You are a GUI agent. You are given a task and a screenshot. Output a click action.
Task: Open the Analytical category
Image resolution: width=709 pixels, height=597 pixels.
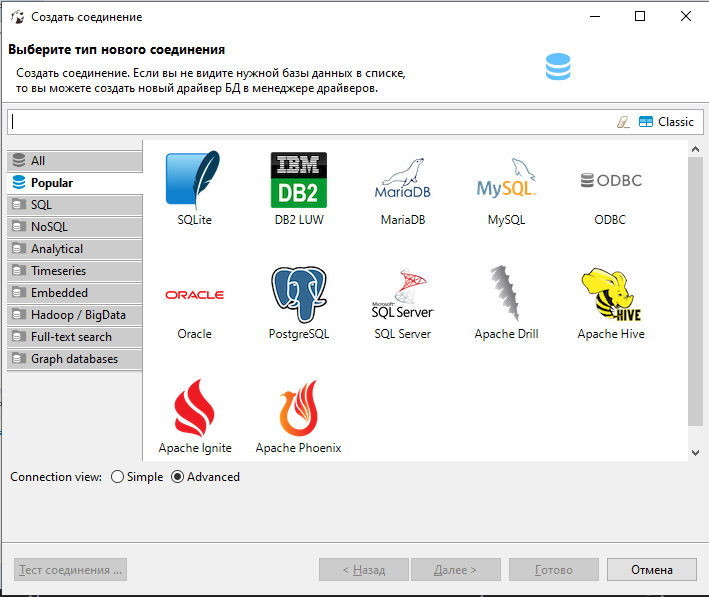click(x=75, y=249)
